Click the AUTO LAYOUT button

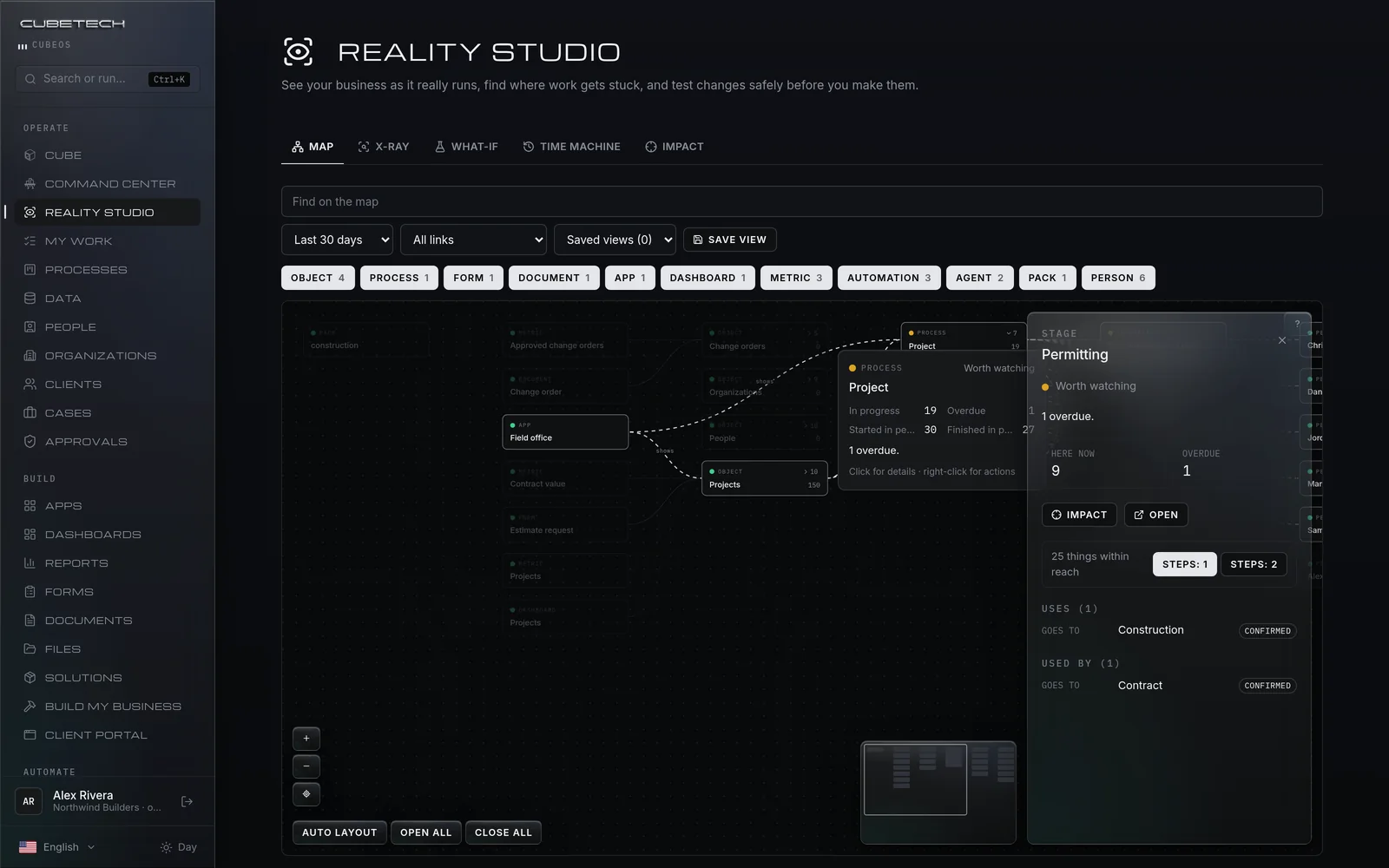click(339, 832)
